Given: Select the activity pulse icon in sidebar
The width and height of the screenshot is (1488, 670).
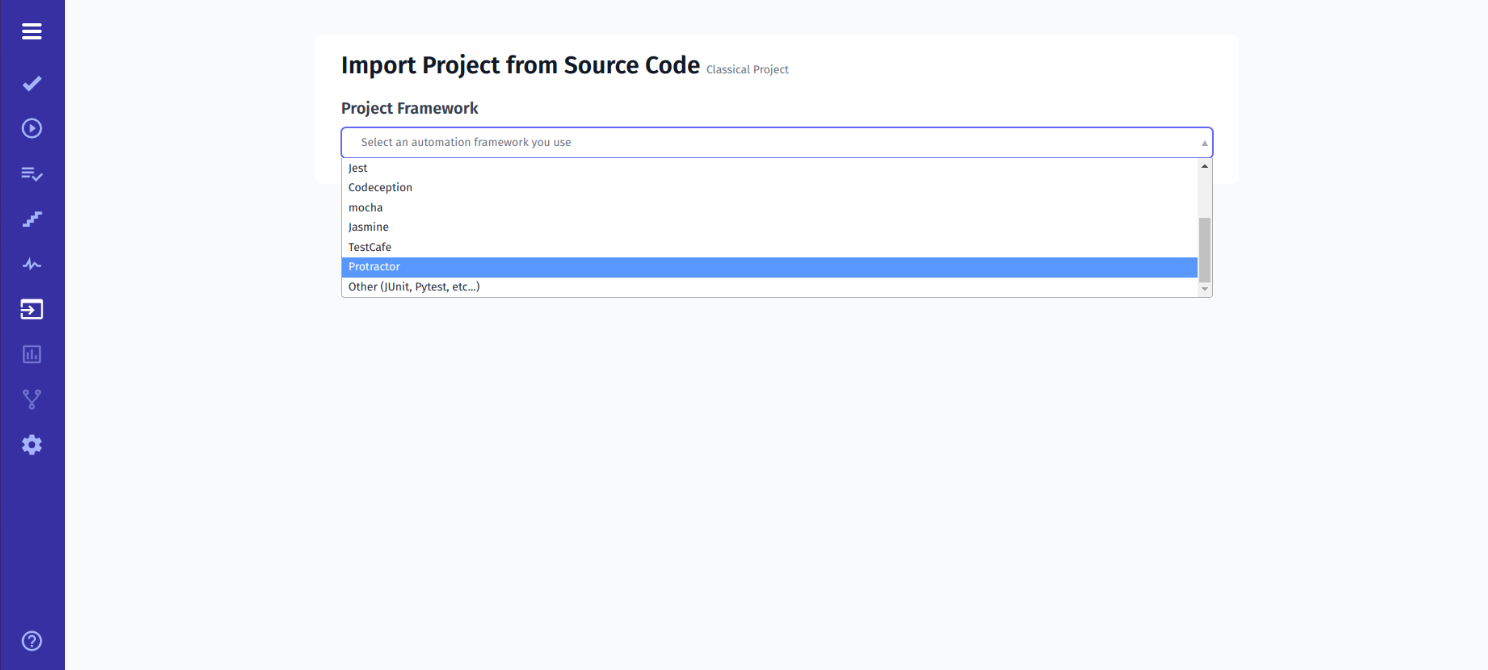Looking at the screenshot, I should click(x=31, y=264).
